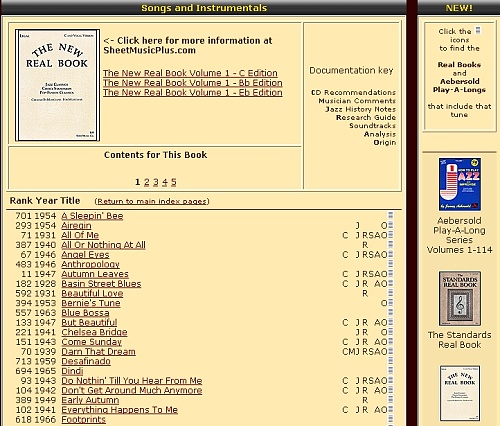The width and height of the screenshot is (500, 426).
Task: Open book icon for Don't Get Around Much Anymore
Action: pyautogui.click(x=391, y=390)
